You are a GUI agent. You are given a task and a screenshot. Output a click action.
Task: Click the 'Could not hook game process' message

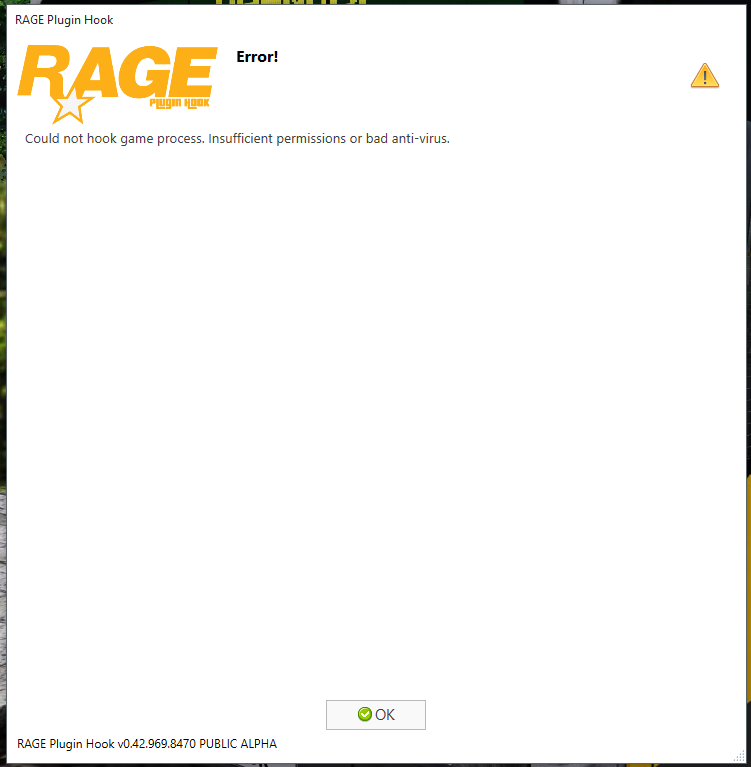(237, 139)
